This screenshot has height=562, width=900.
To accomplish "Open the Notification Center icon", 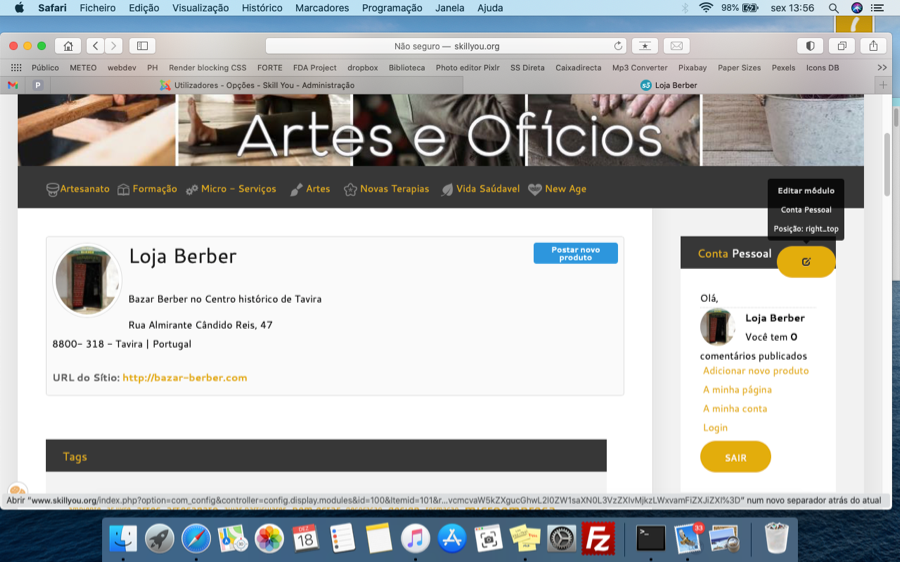I will pyautogui.click(x=877, y=8).
